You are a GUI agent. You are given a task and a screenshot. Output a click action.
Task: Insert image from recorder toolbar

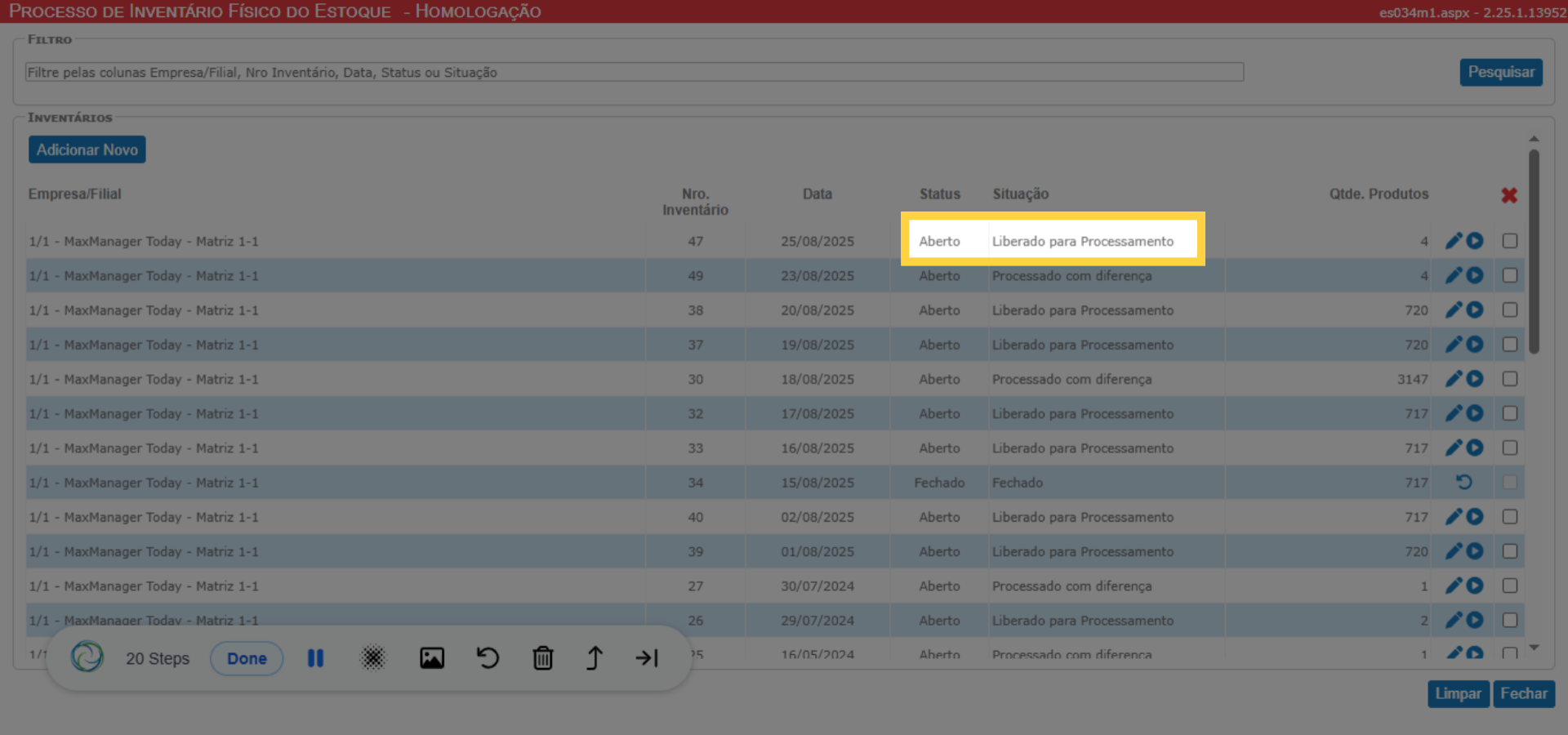point(432,658)
